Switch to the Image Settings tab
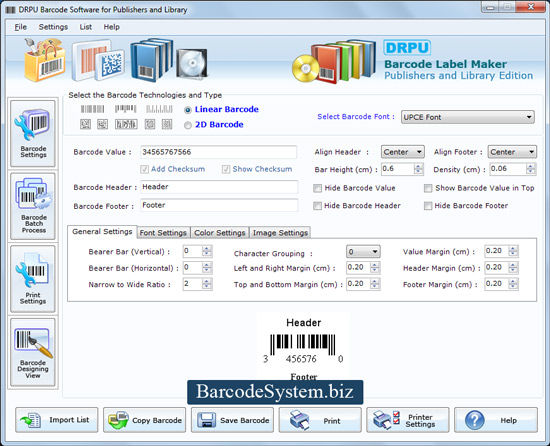Viewport: 550px width, 446px height. point(280,233)
